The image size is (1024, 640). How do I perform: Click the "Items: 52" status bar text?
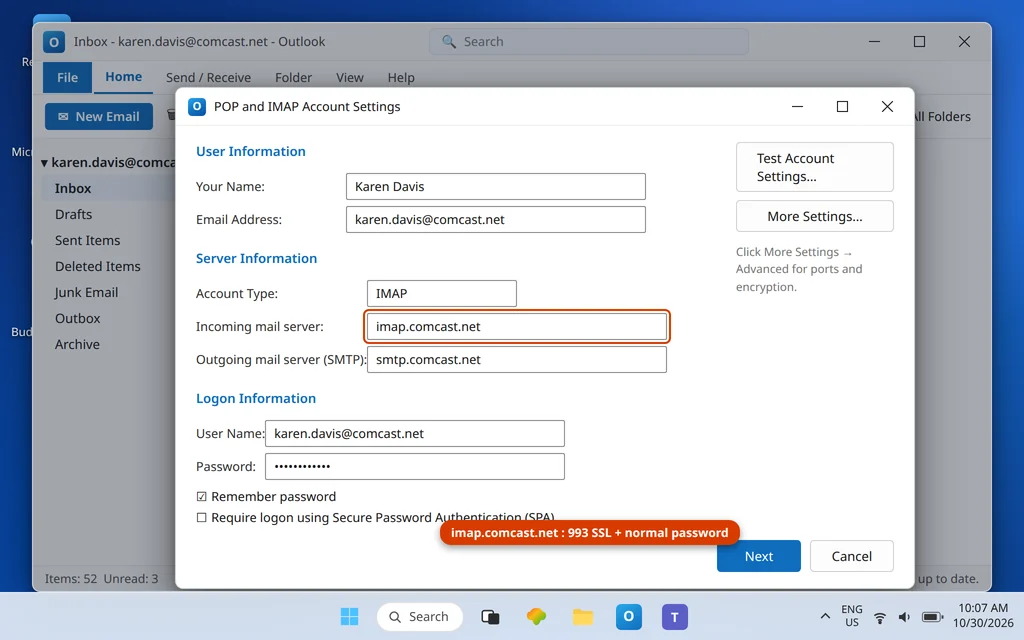(71, 579)
